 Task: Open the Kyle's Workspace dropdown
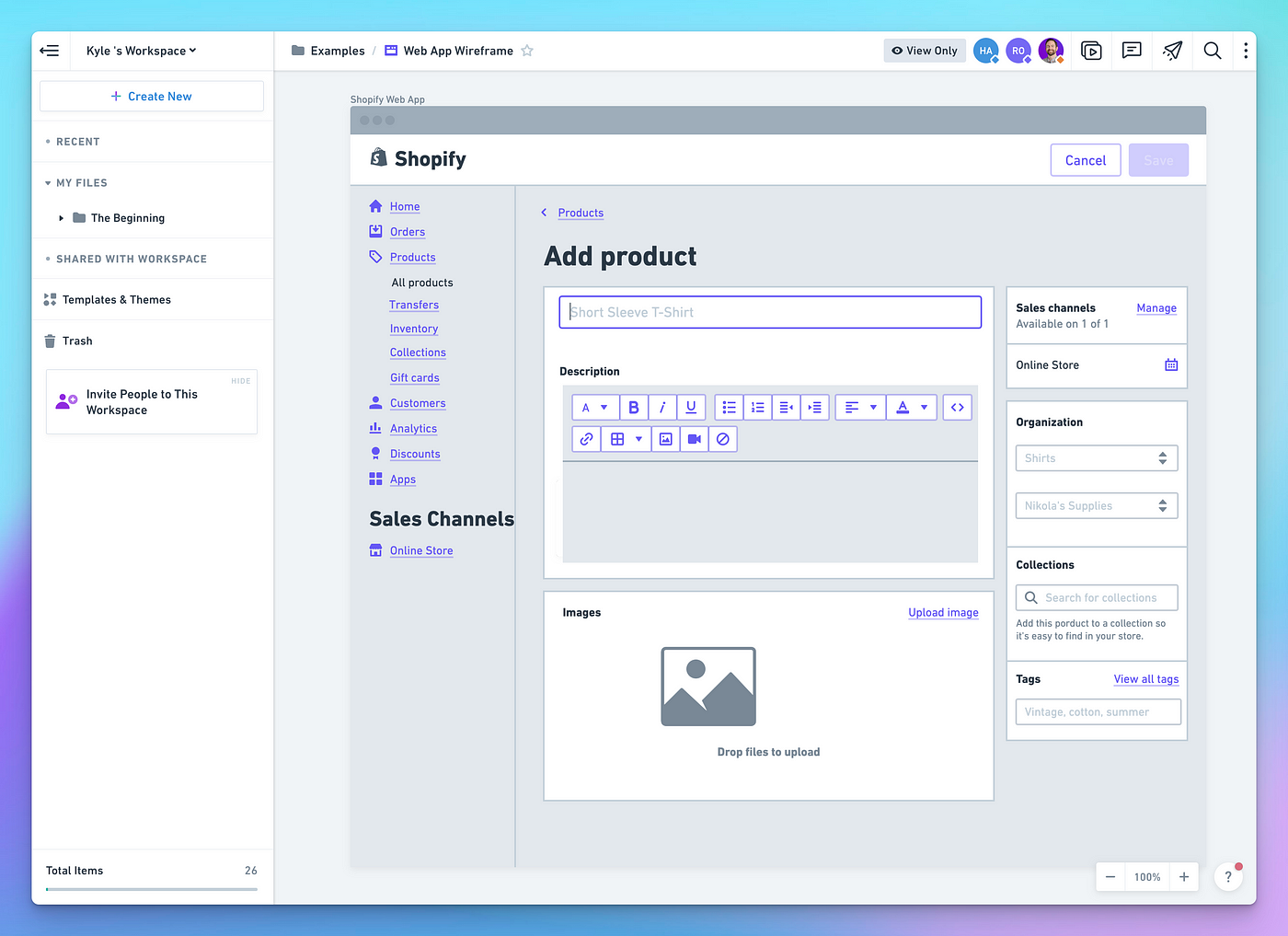tap(141, 51)
